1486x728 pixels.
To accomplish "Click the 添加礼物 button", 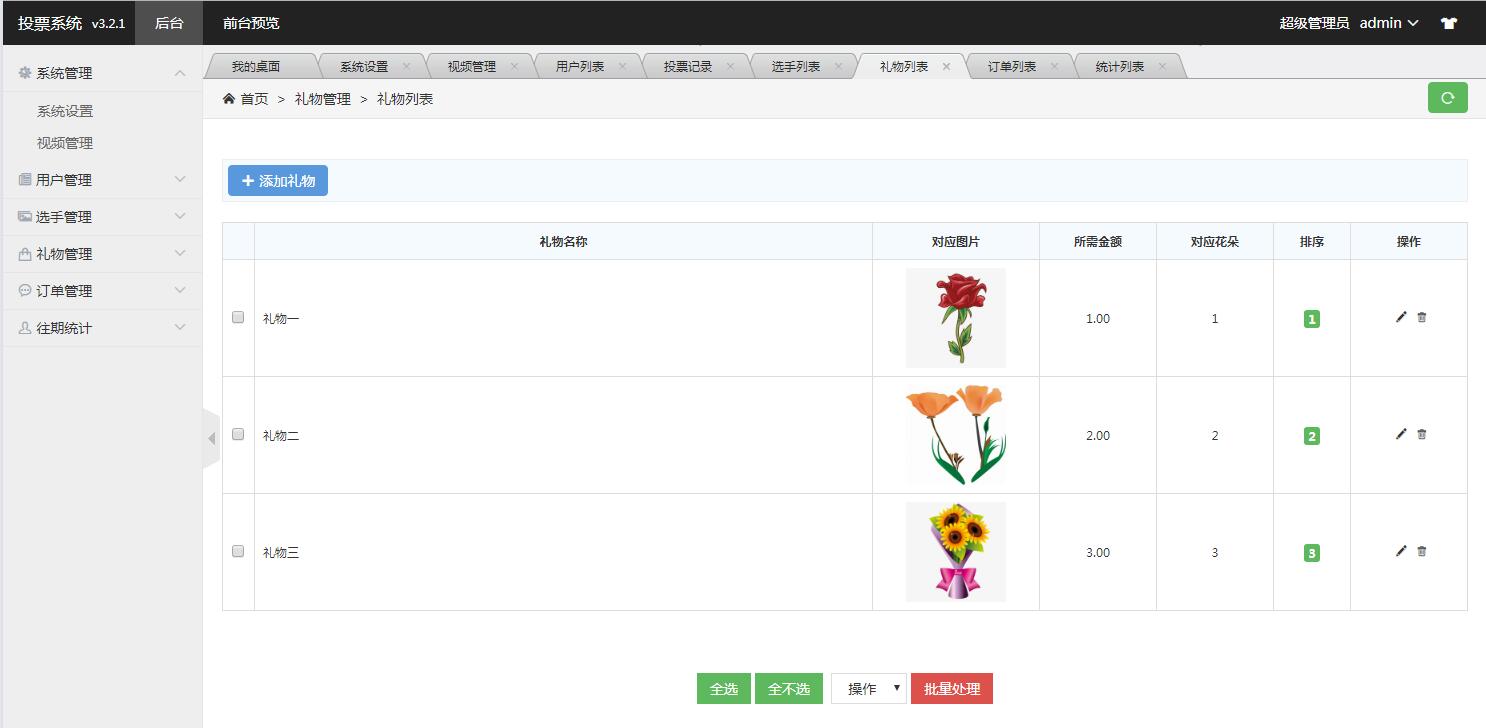I will coord(278,181).
